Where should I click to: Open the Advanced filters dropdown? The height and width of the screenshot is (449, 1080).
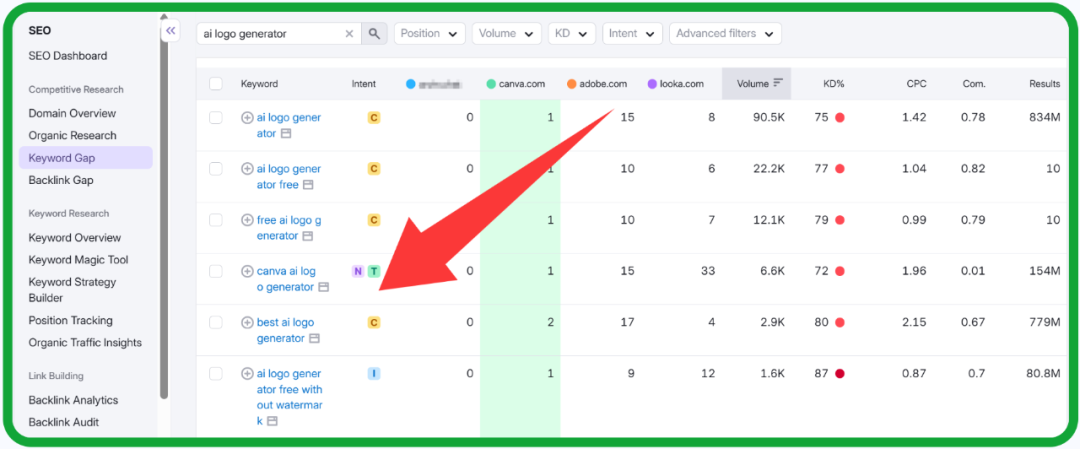click(724, 34)
